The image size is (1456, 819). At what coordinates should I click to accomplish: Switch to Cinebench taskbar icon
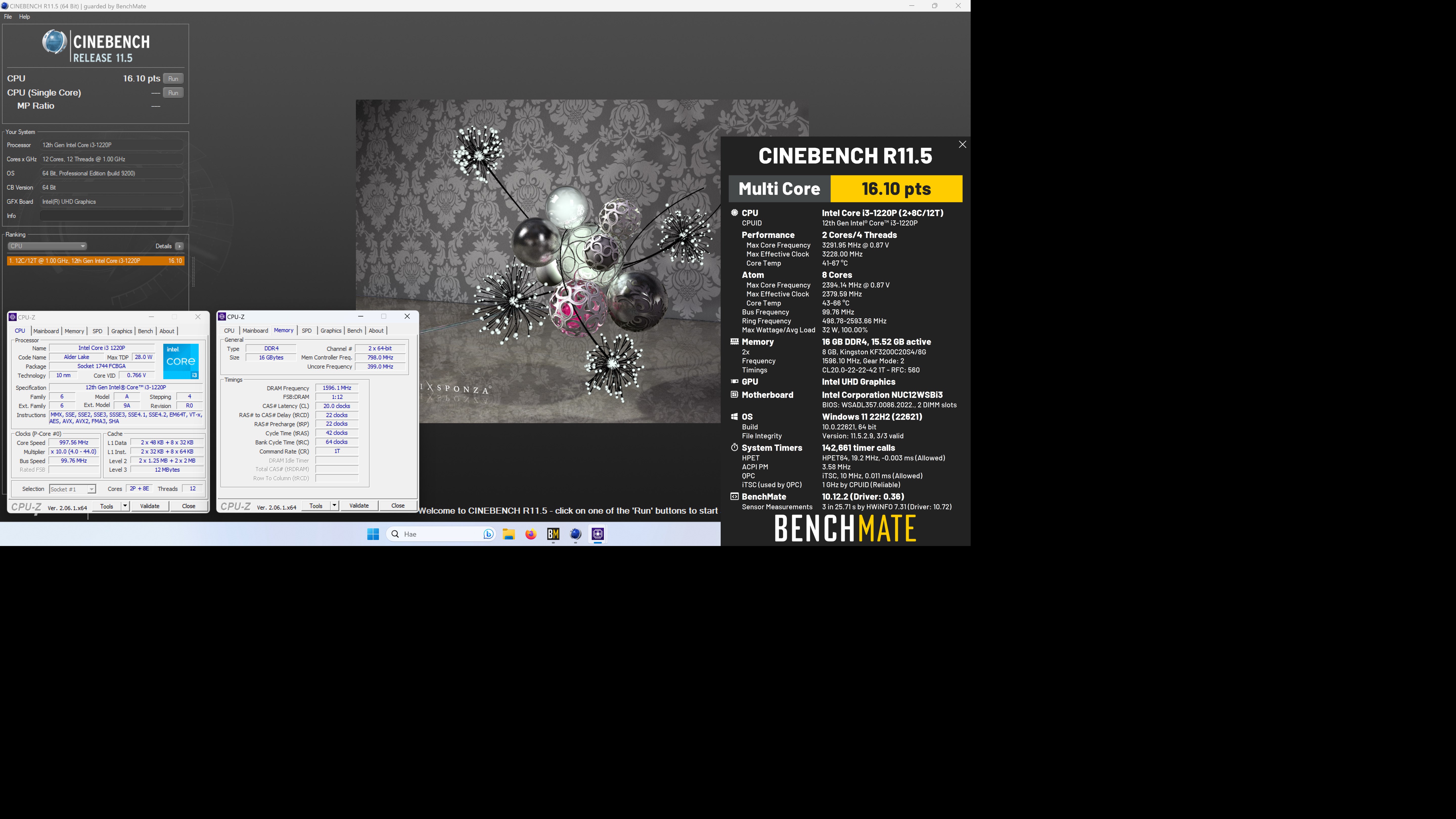point(575,534)
